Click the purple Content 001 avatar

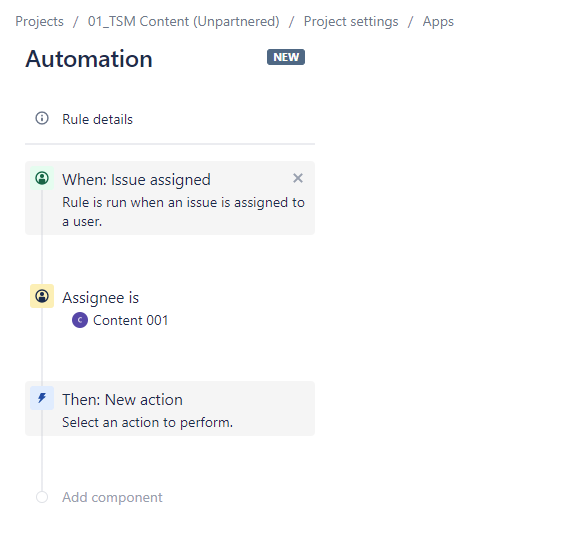tap(80, 320)
